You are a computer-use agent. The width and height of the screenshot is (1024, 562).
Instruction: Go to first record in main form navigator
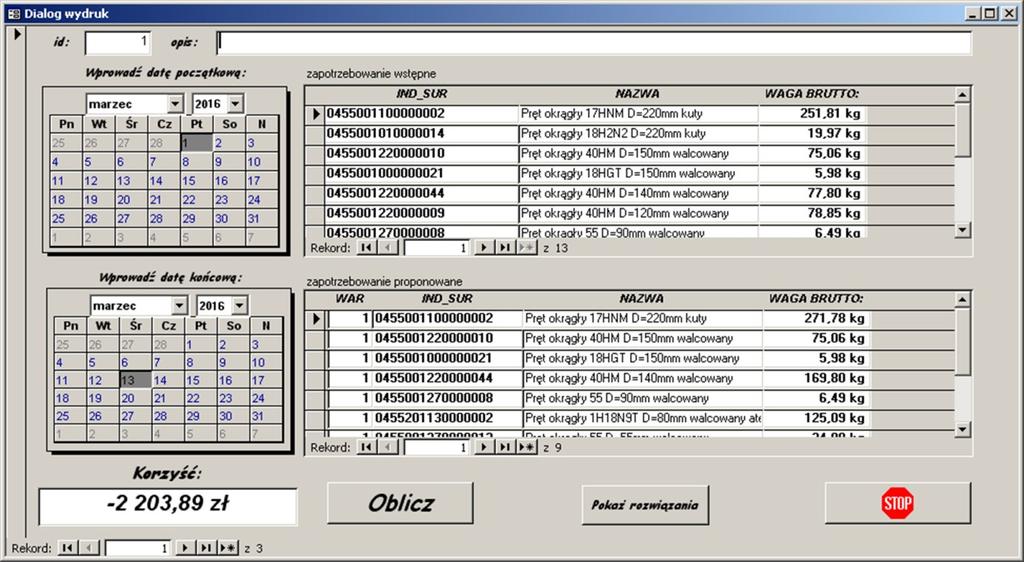(67, 548)
